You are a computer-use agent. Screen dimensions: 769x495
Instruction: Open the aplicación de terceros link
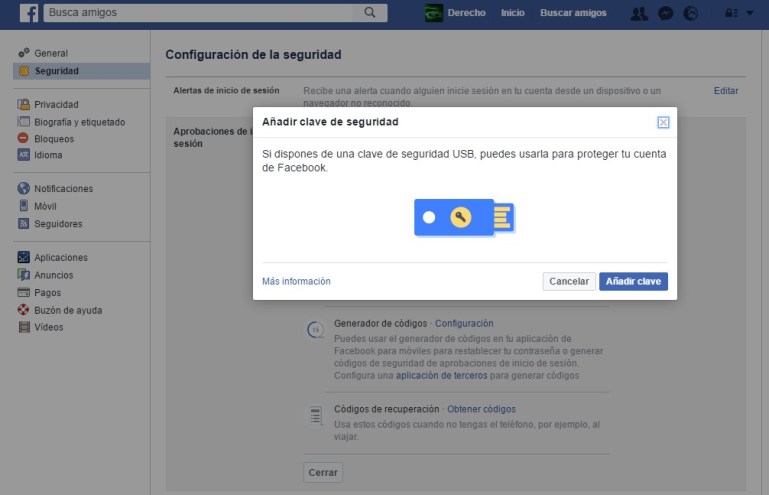[x=441, y=375]
